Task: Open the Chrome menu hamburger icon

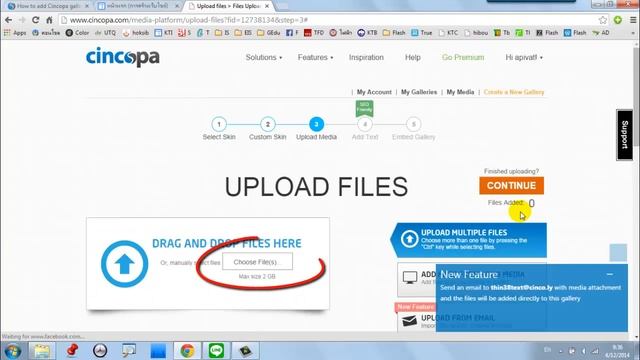Action: tap(633, 20)
